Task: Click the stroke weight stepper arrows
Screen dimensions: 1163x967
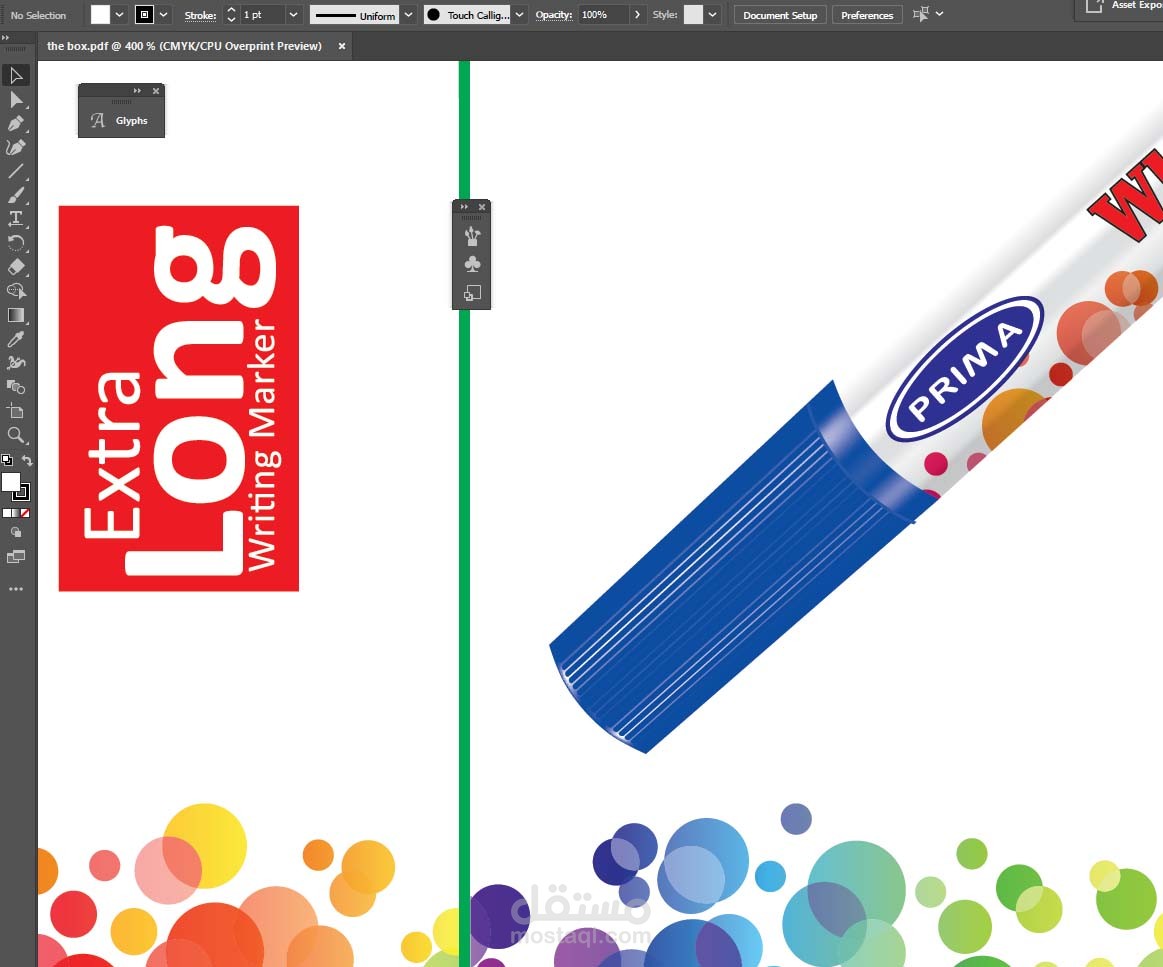Action: (231, 15)
